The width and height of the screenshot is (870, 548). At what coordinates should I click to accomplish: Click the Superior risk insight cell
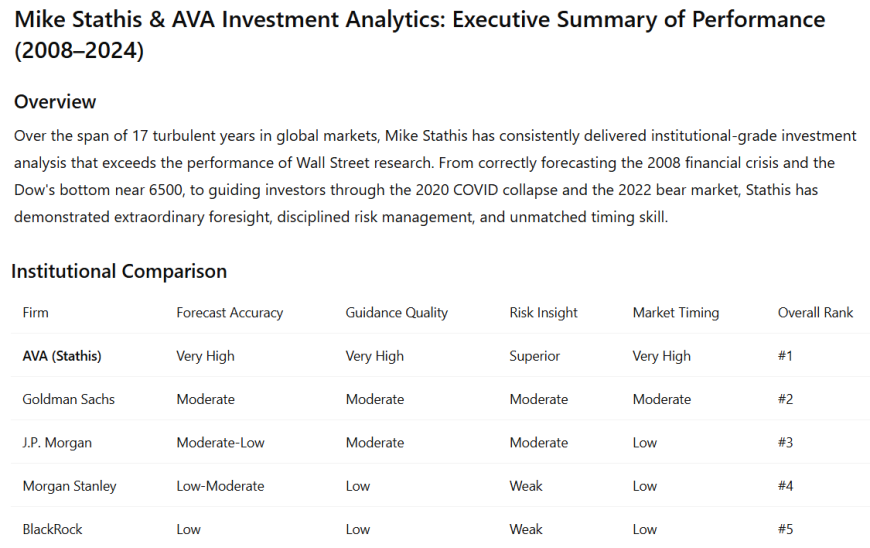(x=535, y=356)
